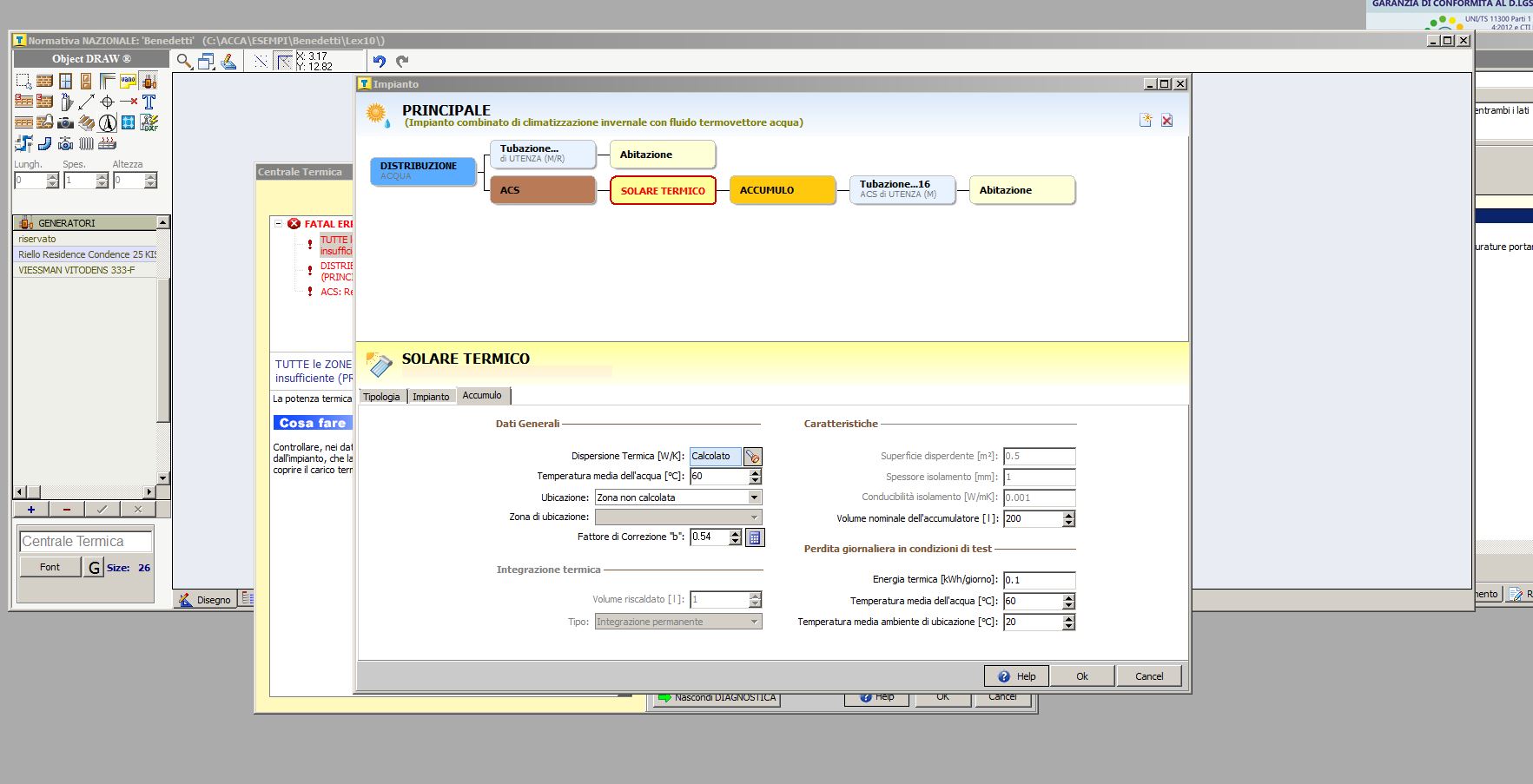The height and width of the screenshot is (784, 1533).
Task: Click the camera snapshot tool icon
Action: pyautogui.click(x=65, y=122)
